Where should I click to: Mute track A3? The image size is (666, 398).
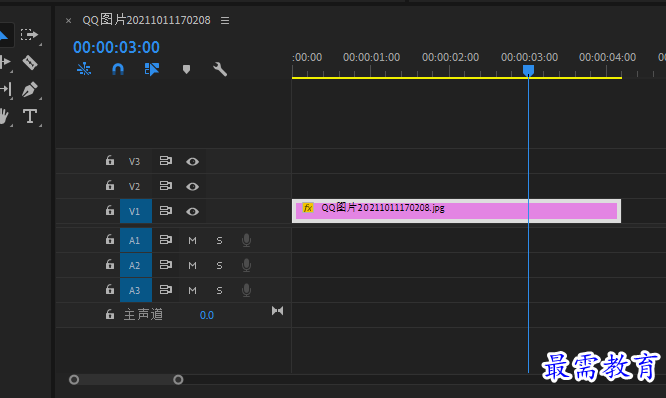(x=192, y=291)
